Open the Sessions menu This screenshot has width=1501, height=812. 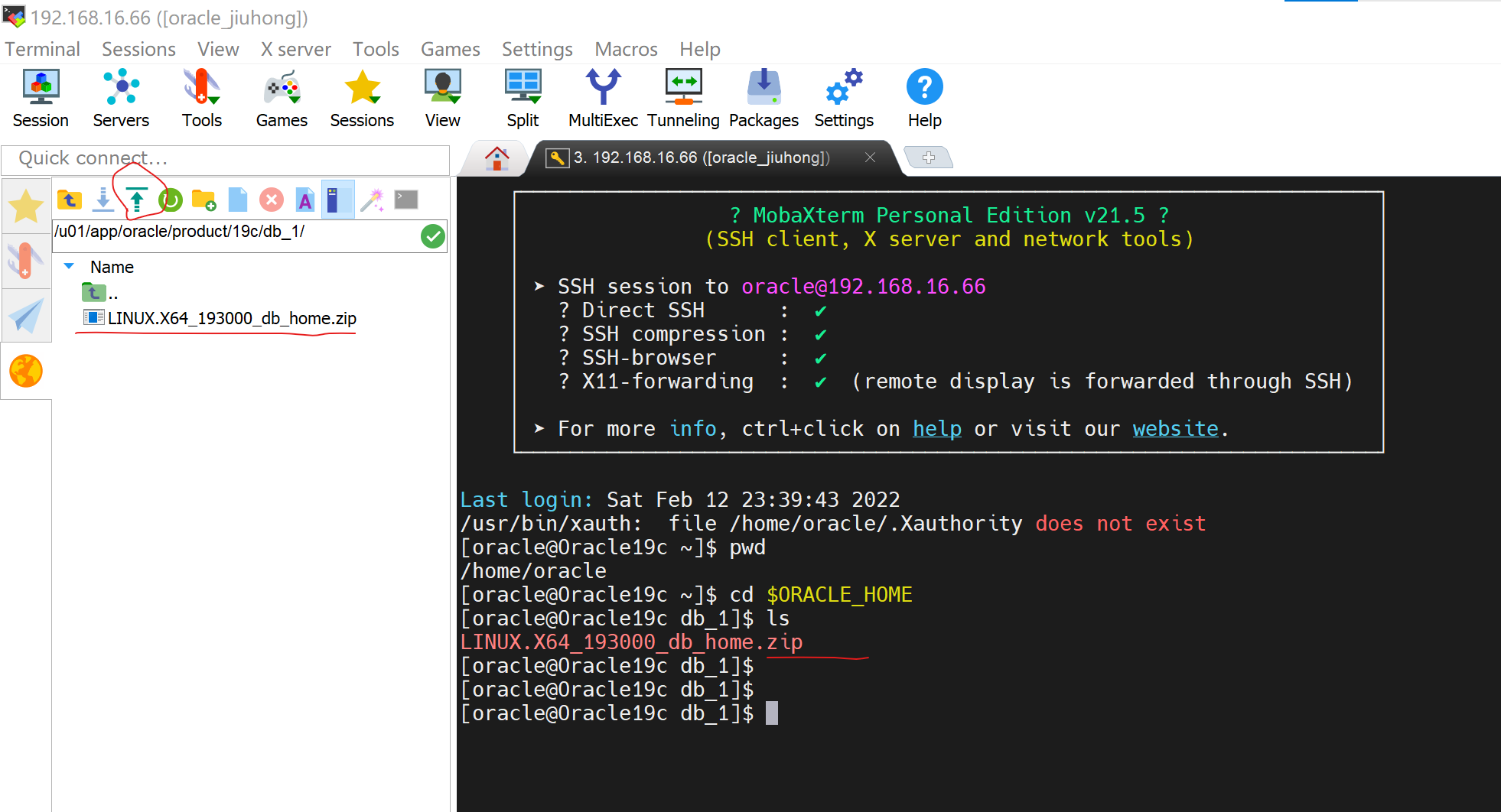[138, 49]
